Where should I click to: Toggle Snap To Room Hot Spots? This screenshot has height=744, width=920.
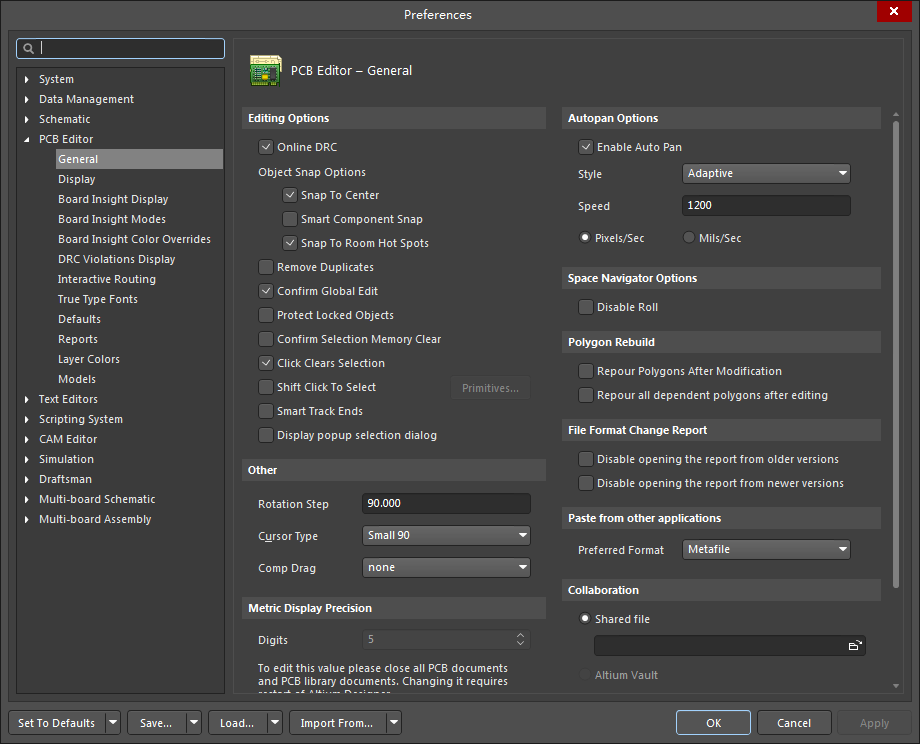click(x=290, y=243)
